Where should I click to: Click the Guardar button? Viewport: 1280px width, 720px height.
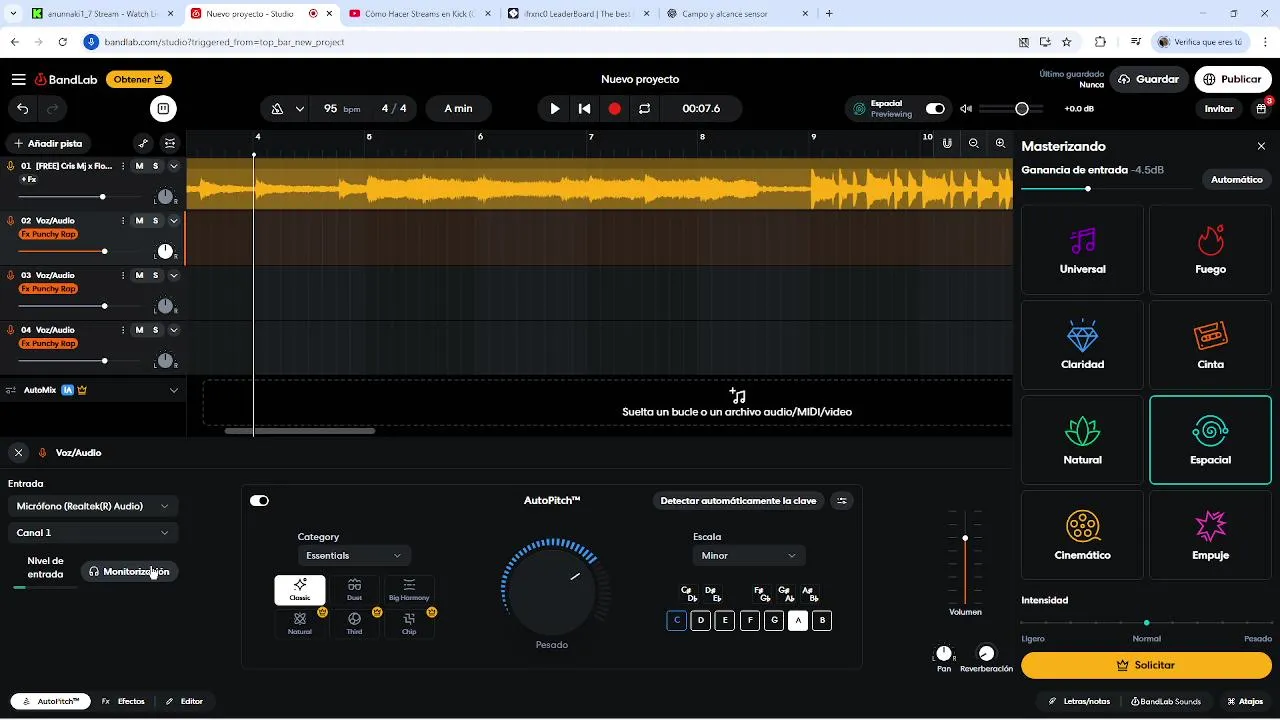click(1149, 79)
